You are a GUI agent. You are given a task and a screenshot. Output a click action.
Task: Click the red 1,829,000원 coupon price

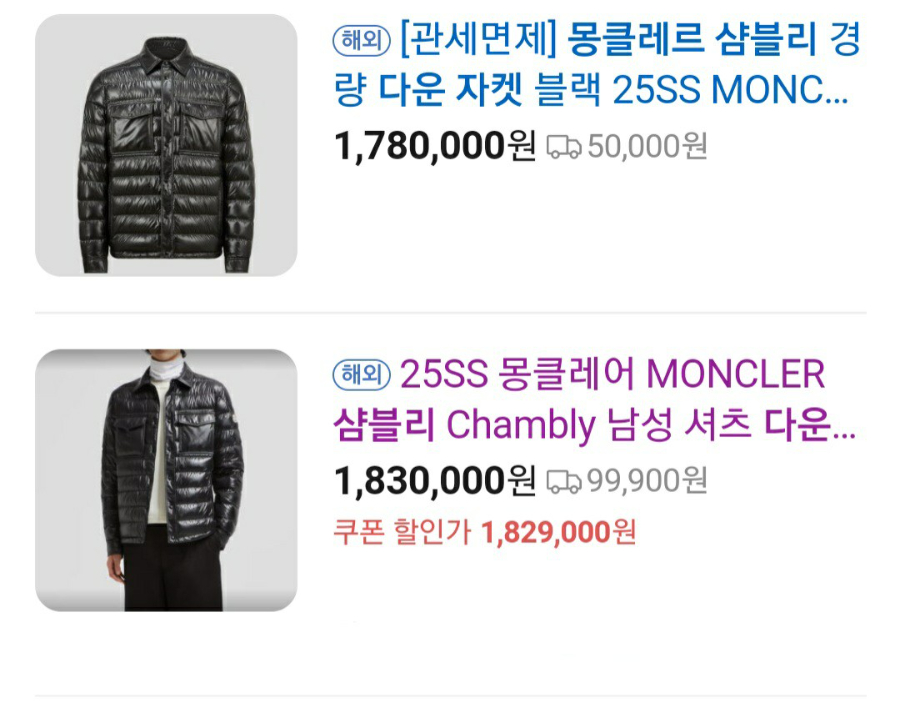tap(558, 532)
